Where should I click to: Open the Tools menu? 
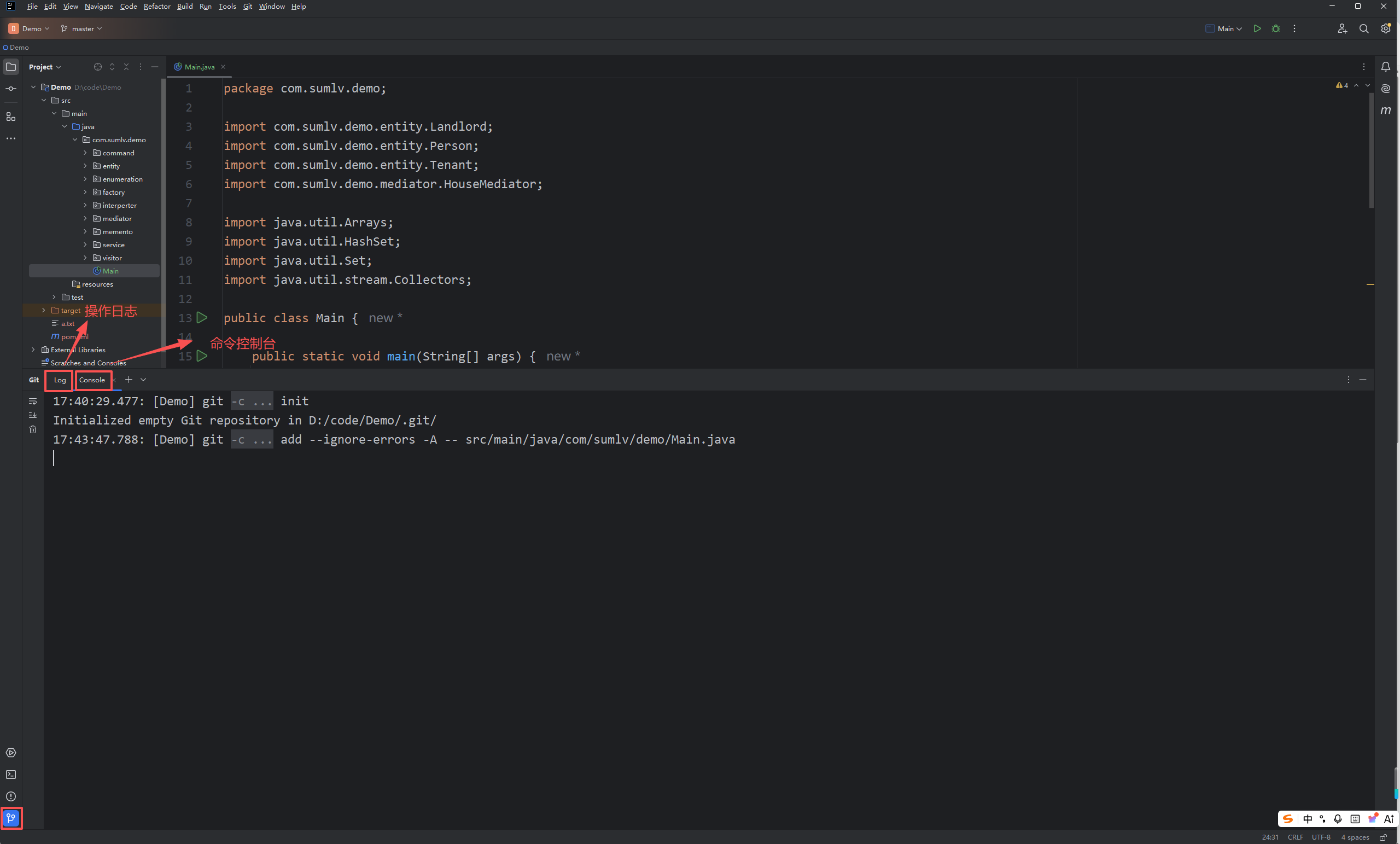[x=227, y=6]
